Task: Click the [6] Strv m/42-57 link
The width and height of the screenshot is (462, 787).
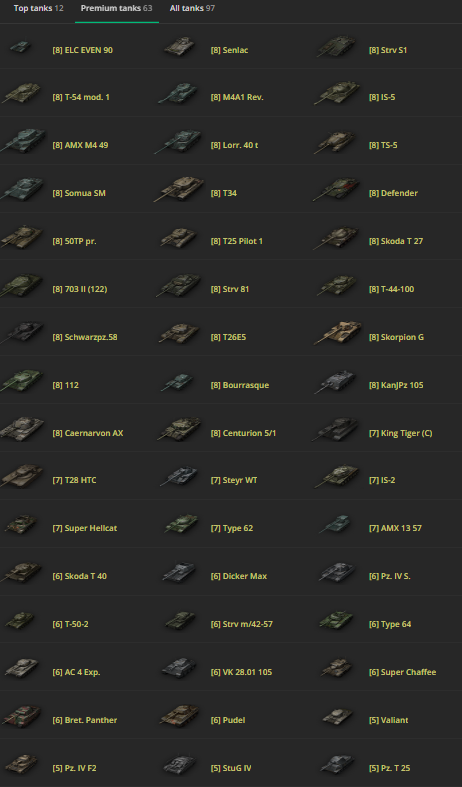Action: (241, 624)
